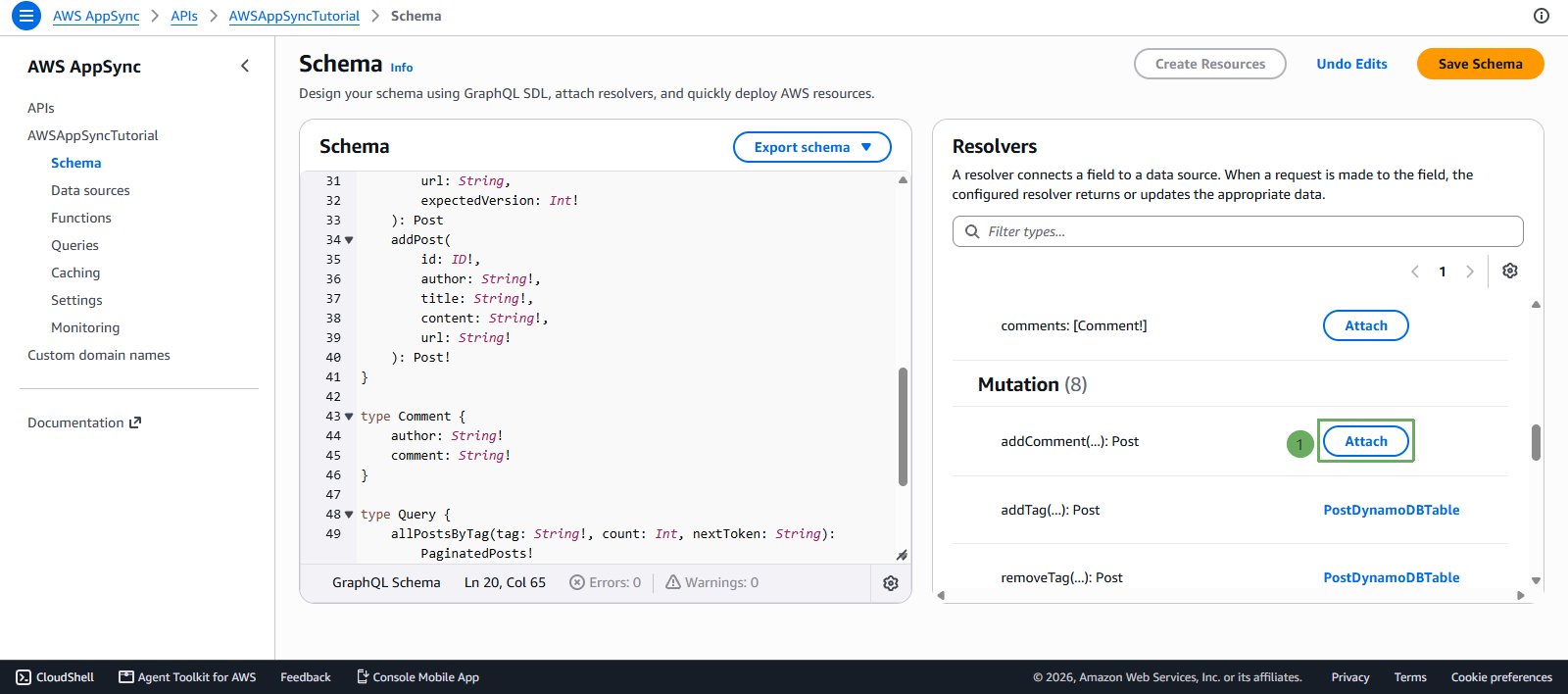Click the Create Resources button

coord(1210,64)
